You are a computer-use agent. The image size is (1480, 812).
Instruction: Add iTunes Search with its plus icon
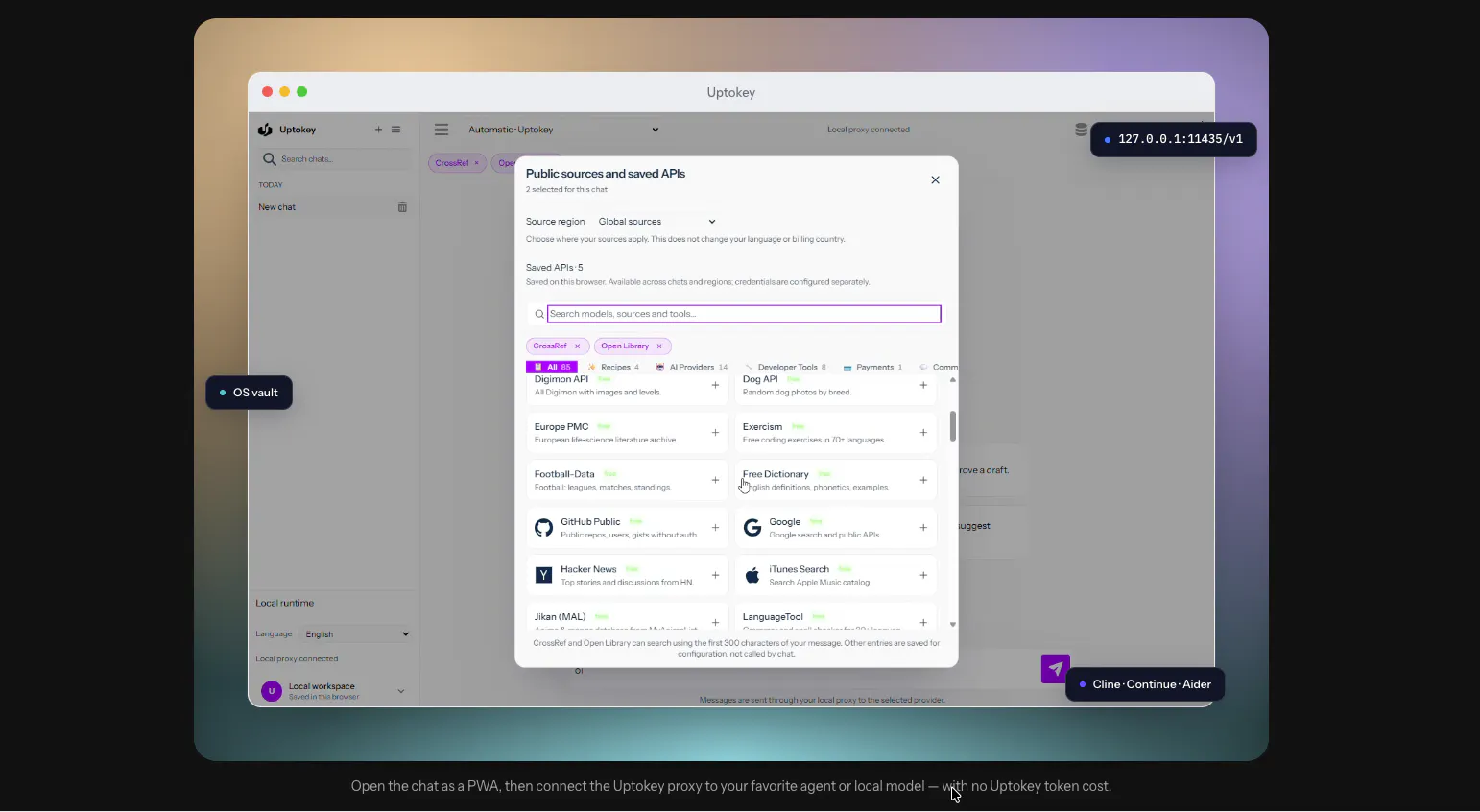point(923,575)
